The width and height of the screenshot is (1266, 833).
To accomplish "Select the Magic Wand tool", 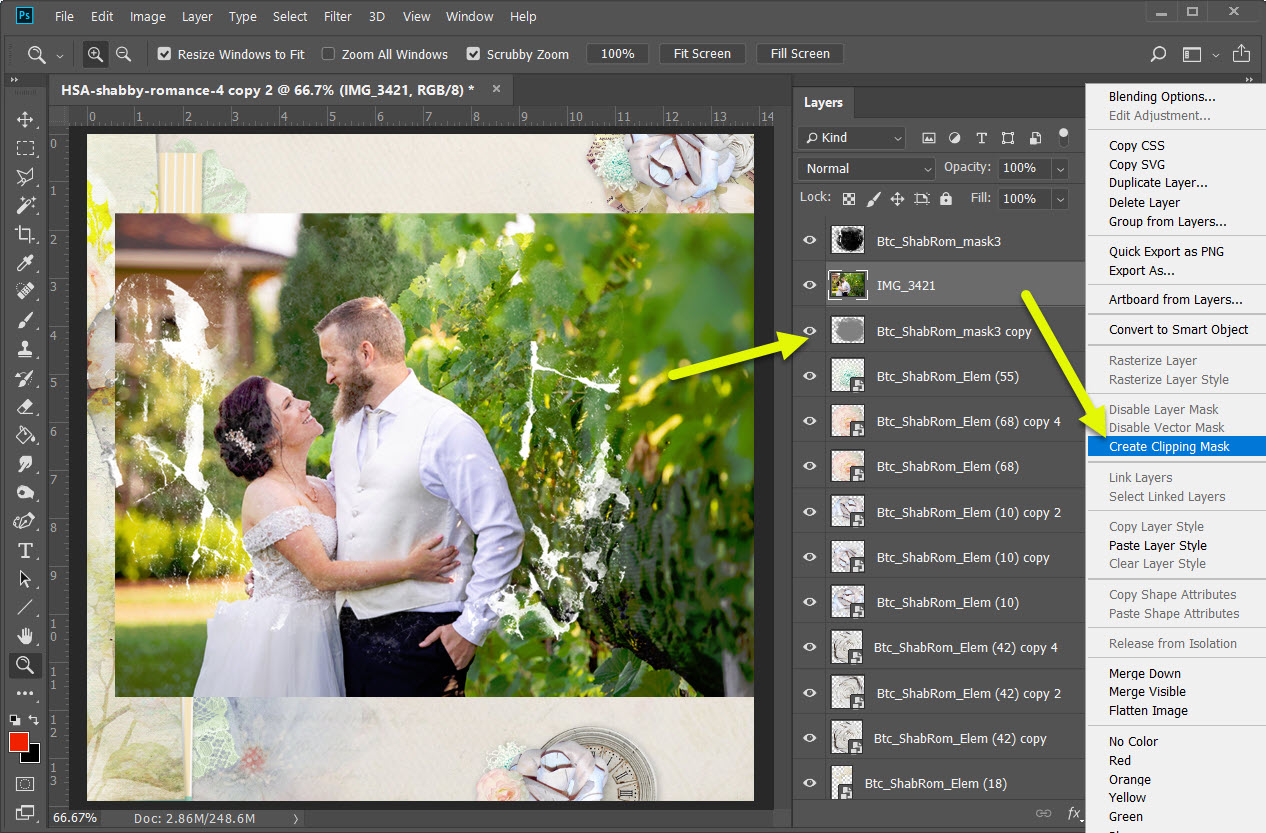I will click(x=25, y=205).
